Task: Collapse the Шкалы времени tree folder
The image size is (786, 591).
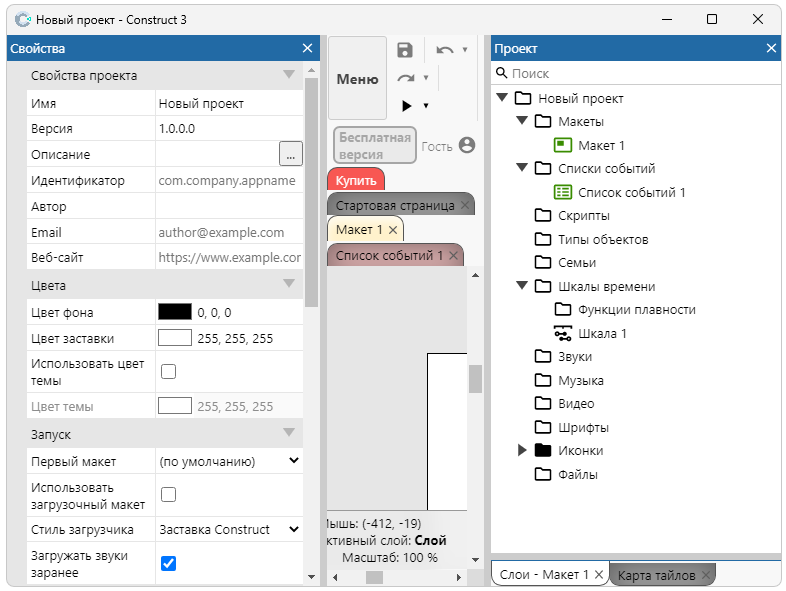Action: [x=522, y=285]
